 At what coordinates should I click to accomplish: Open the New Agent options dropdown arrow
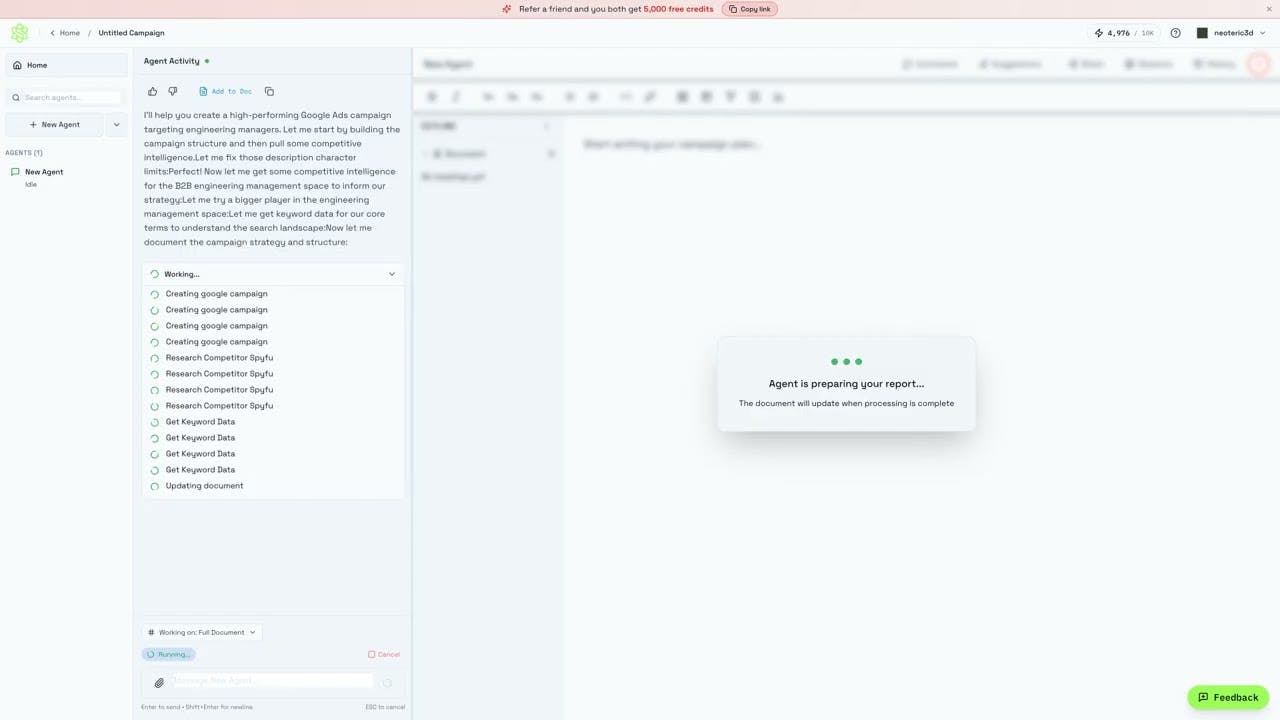116,125
